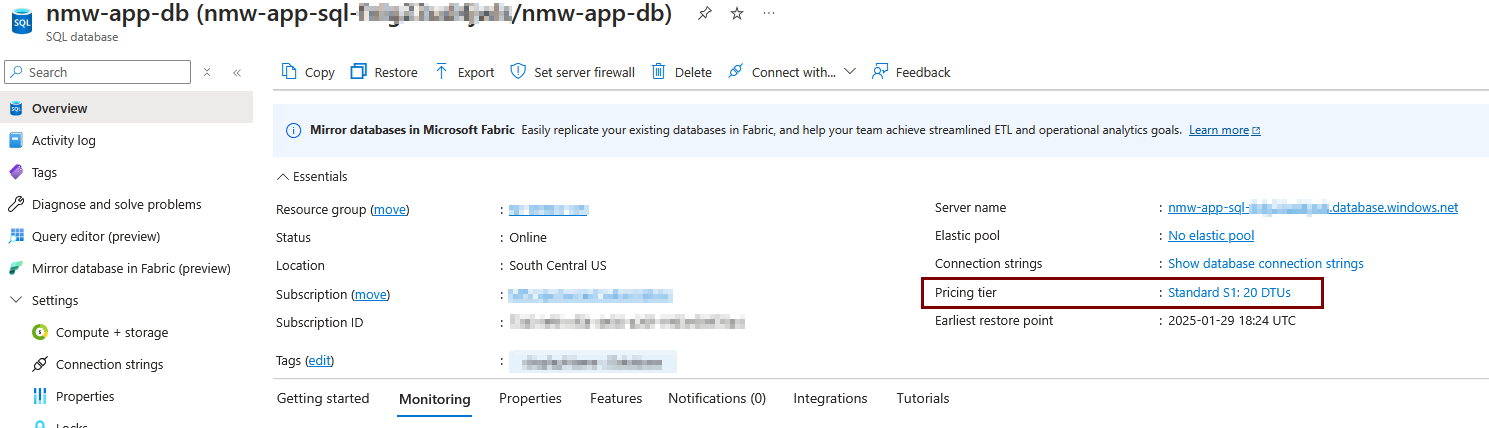This screenshot has height=428, width=1489.
Task: Click the wrench Diagnose icon
Action: pyautogui.click(x=16, y=204)
